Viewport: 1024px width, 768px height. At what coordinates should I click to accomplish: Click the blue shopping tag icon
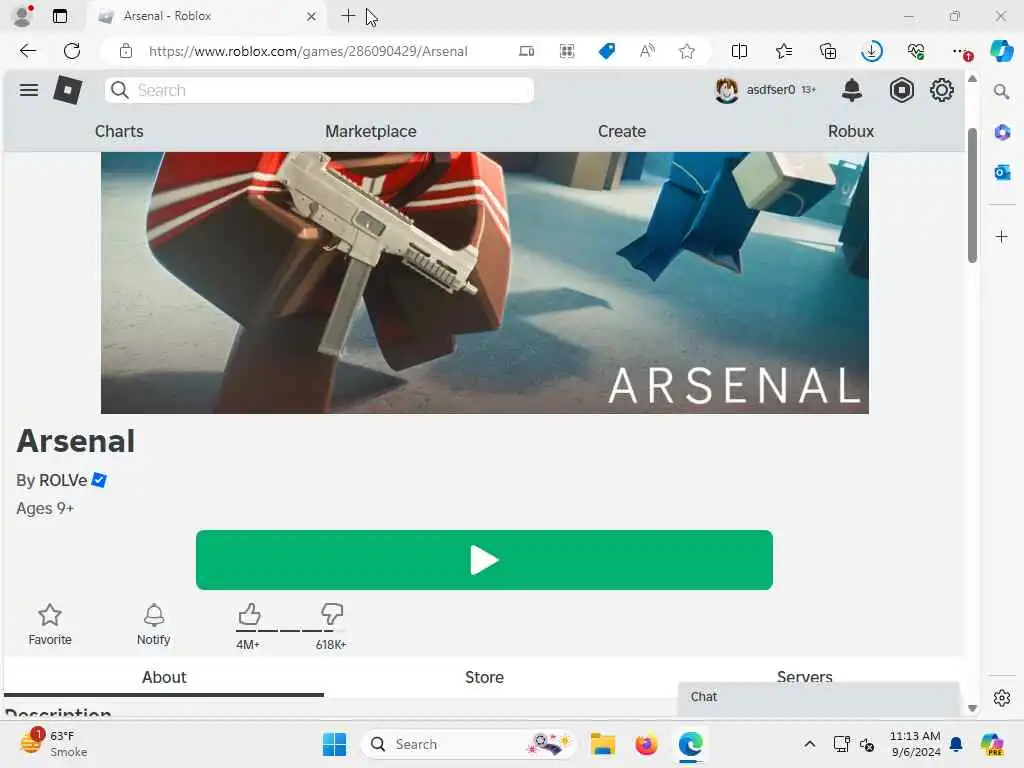click(607, 51)
